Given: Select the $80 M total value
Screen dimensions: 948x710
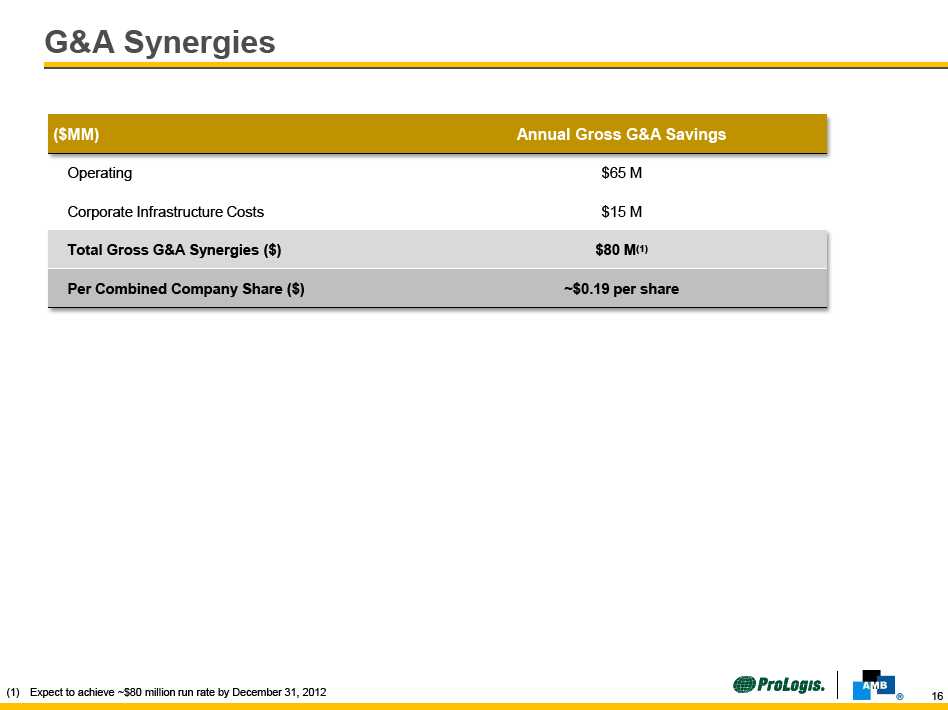Looking at the screenshot, I should pyautogui.click(x=614, y=250).
